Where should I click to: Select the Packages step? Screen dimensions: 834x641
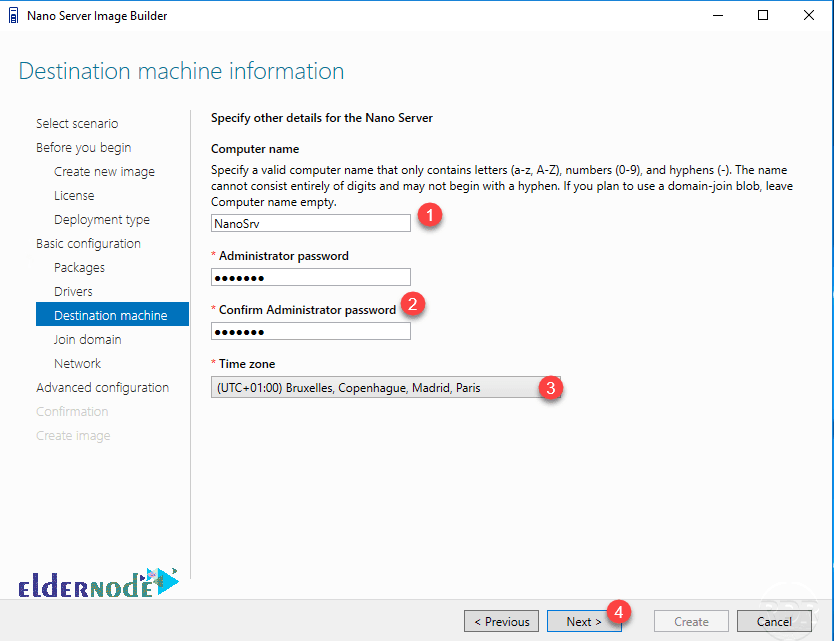click(x=79, y=268)
